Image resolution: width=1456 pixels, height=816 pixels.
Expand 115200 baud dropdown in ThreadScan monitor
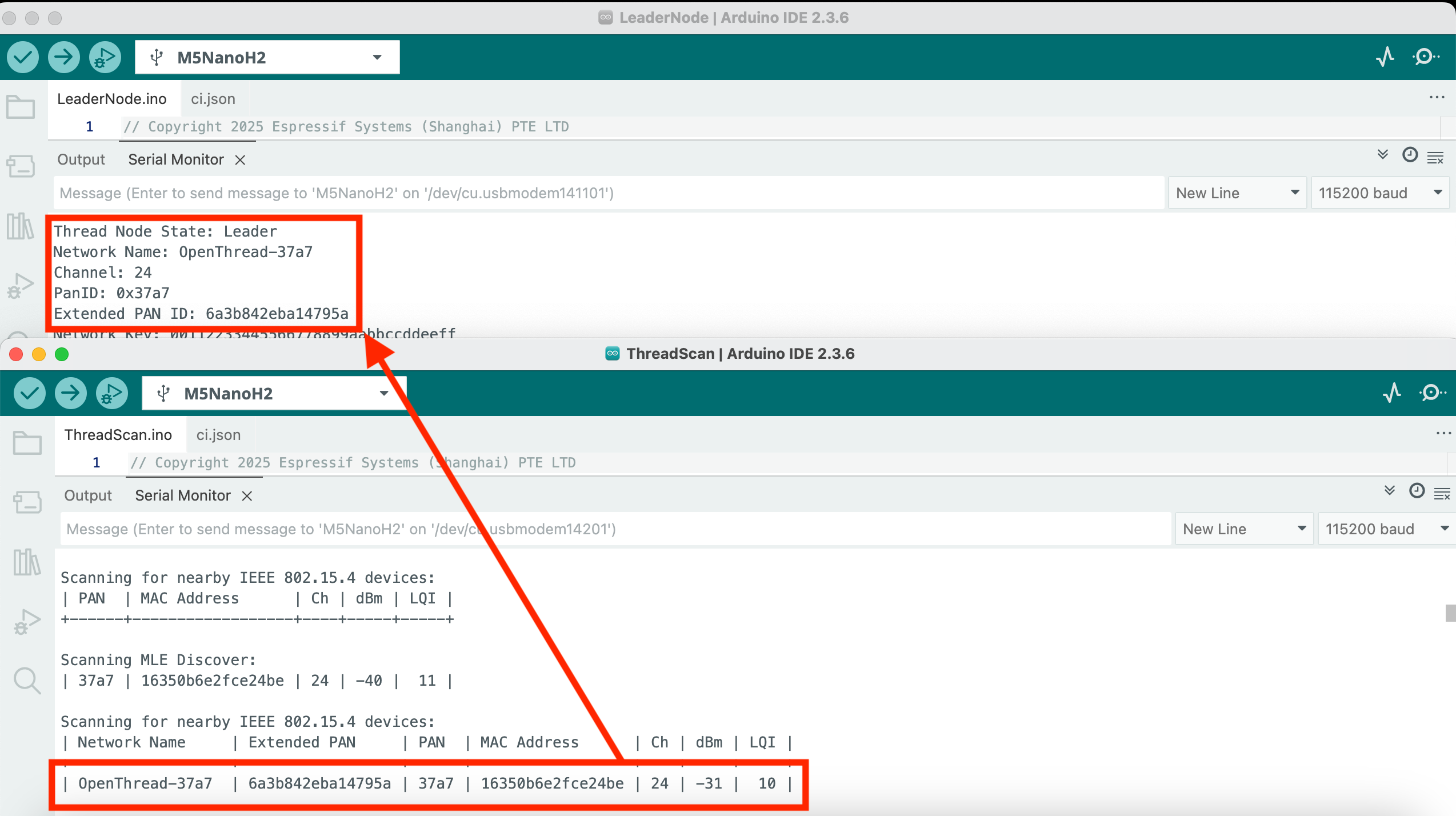tap(1386, 529)
